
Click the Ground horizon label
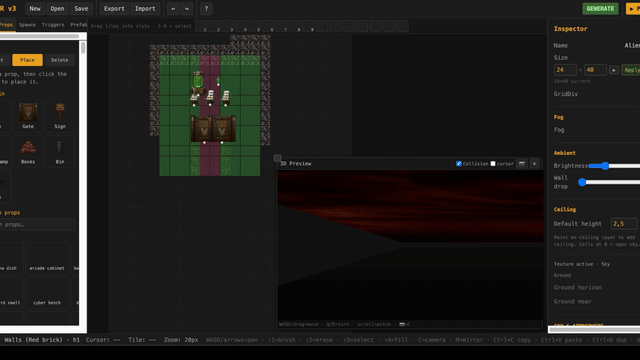click(578, 287)
